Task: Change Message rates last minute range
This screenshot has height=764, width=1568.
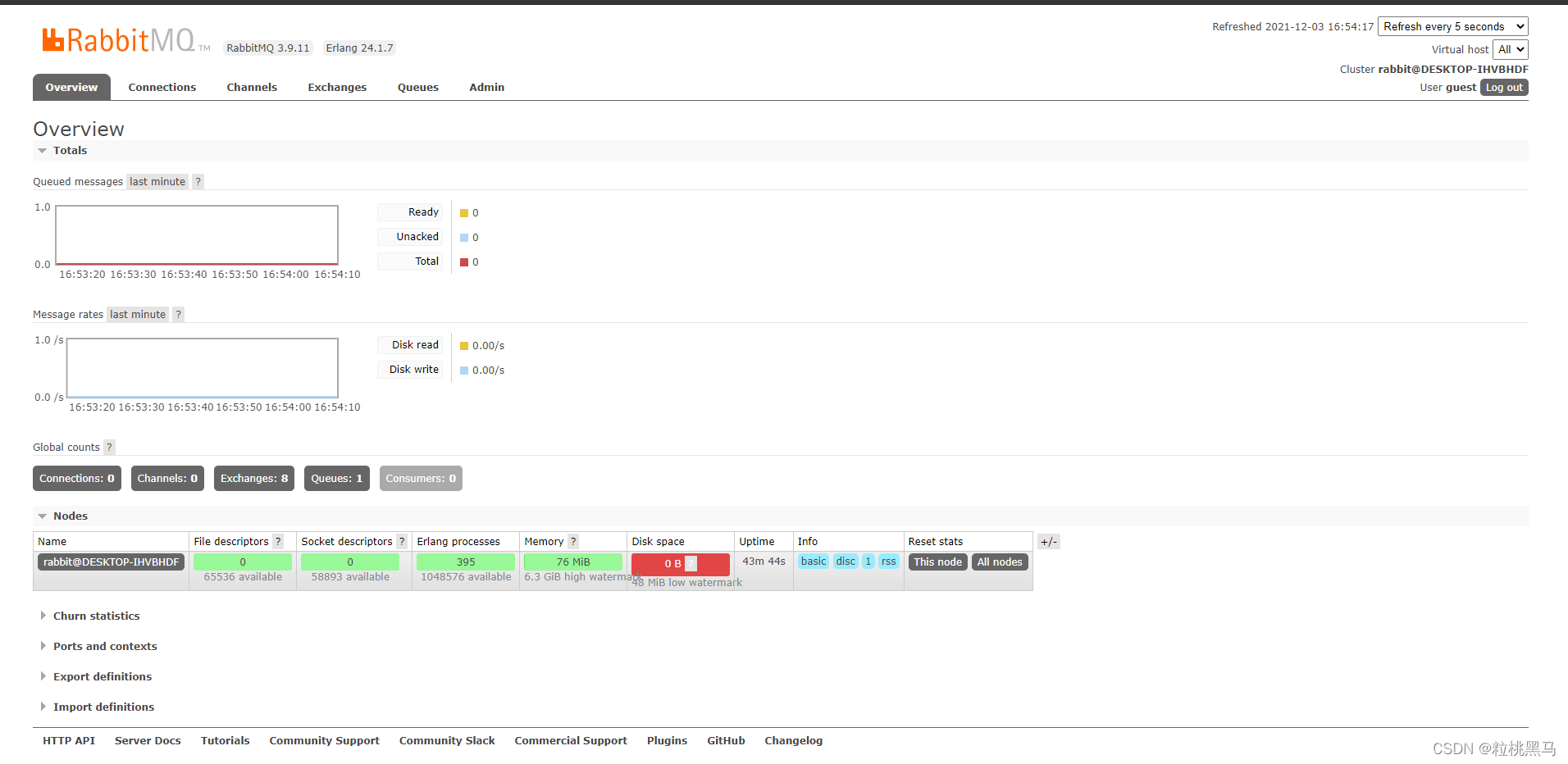Action: pos(138,315)
